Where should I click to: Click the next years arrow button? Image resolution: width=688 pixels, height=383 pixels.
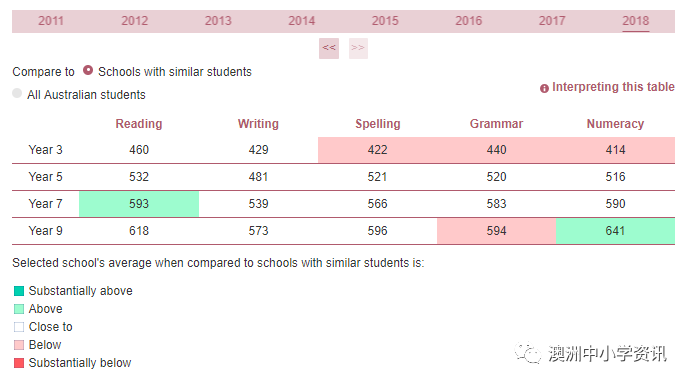(358, 48)
